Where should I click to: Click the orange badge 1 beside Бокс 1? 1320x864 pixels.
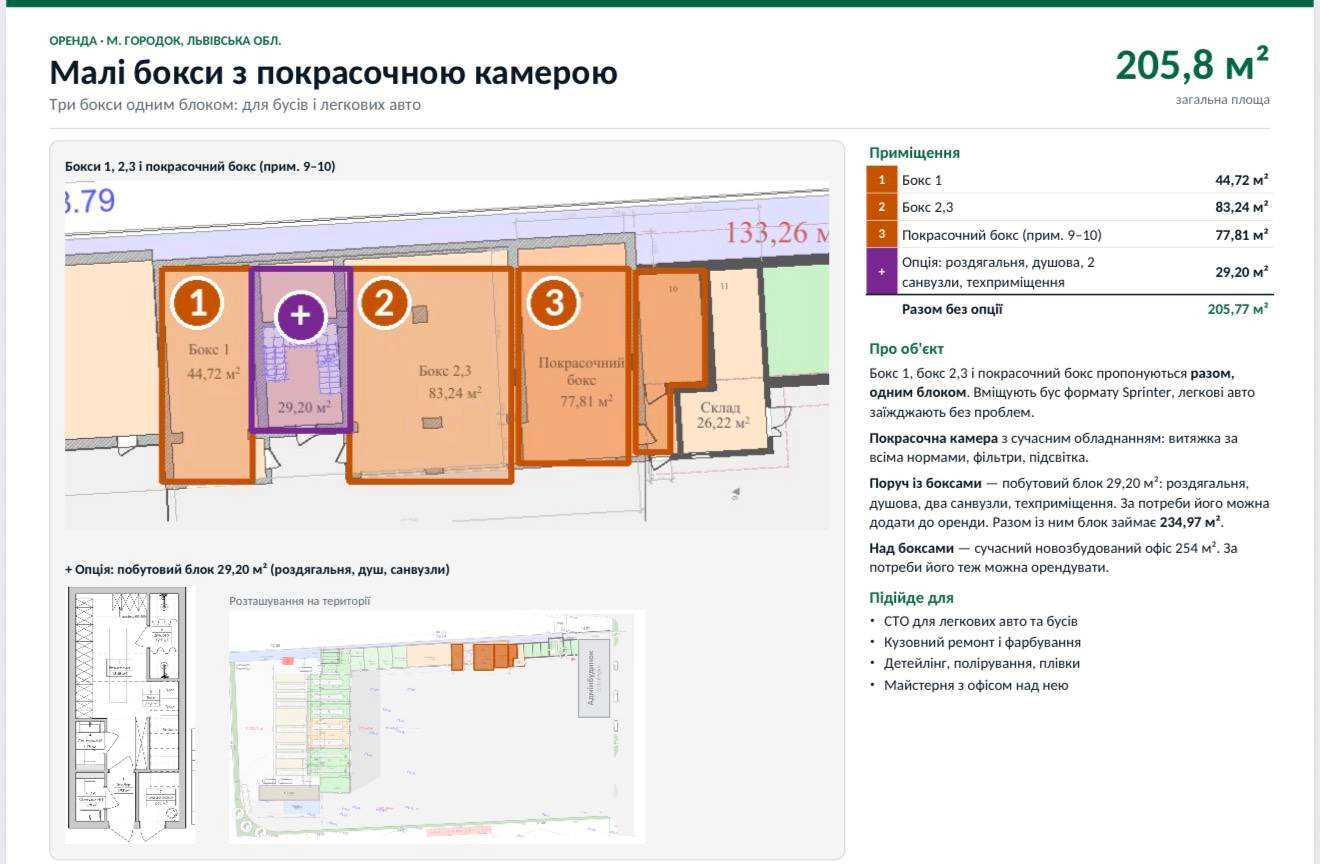[881, 180]
